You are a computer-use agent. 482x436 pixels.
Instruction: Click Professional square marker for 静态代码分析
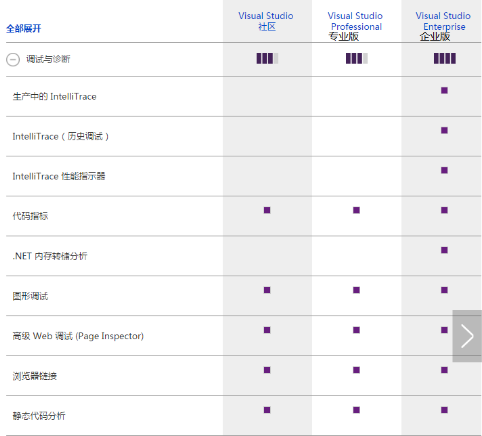[x=356, y=410]
